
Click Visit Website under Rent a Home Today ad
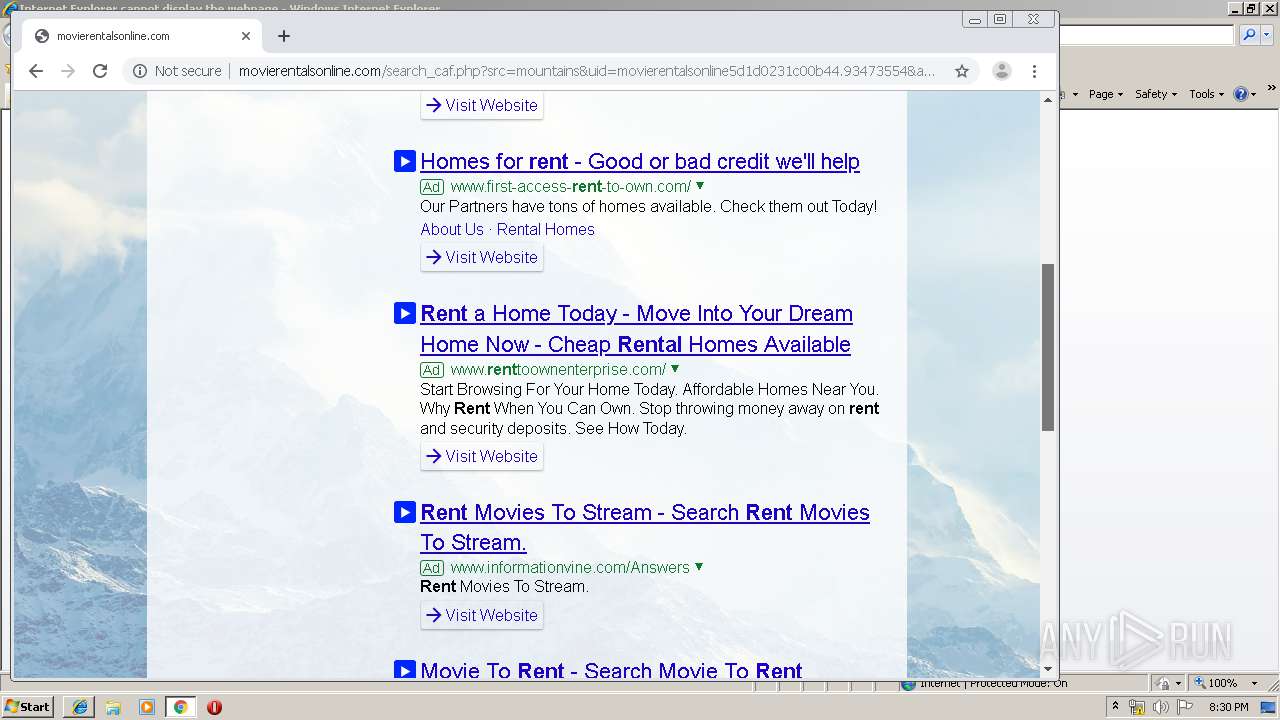(x=482, y=456)
